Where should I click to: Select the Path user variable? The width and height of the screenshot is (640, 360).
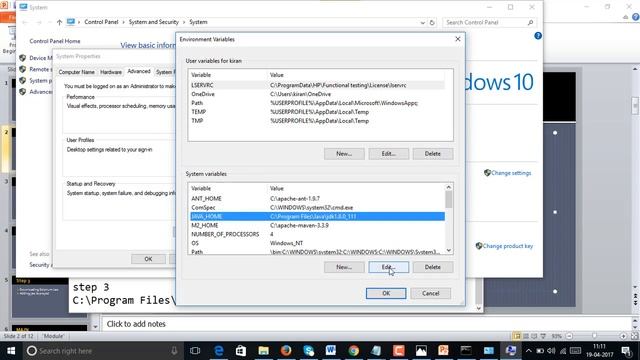pyautogui.click(x=318, y=103)
